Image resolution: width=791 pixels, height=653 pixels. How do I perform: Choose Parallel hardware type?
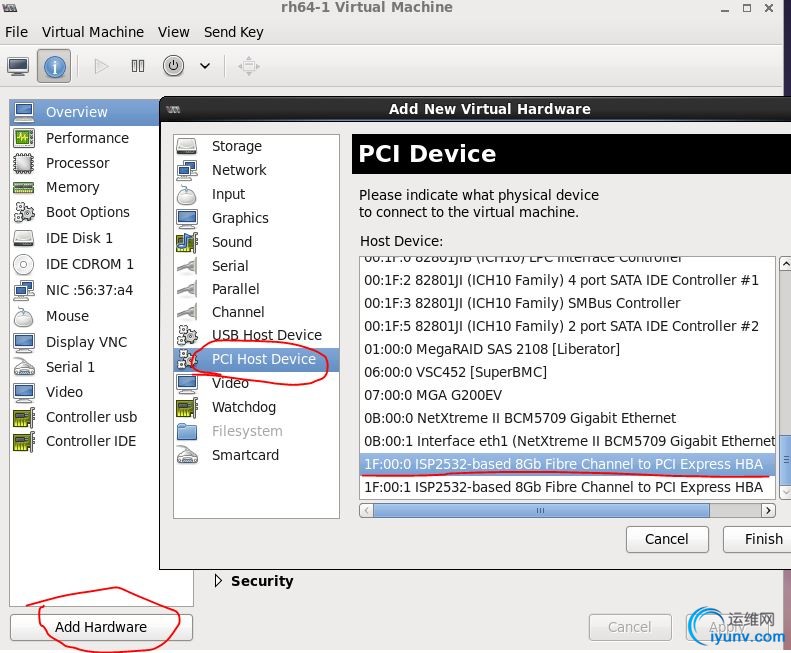coord(256,289)
